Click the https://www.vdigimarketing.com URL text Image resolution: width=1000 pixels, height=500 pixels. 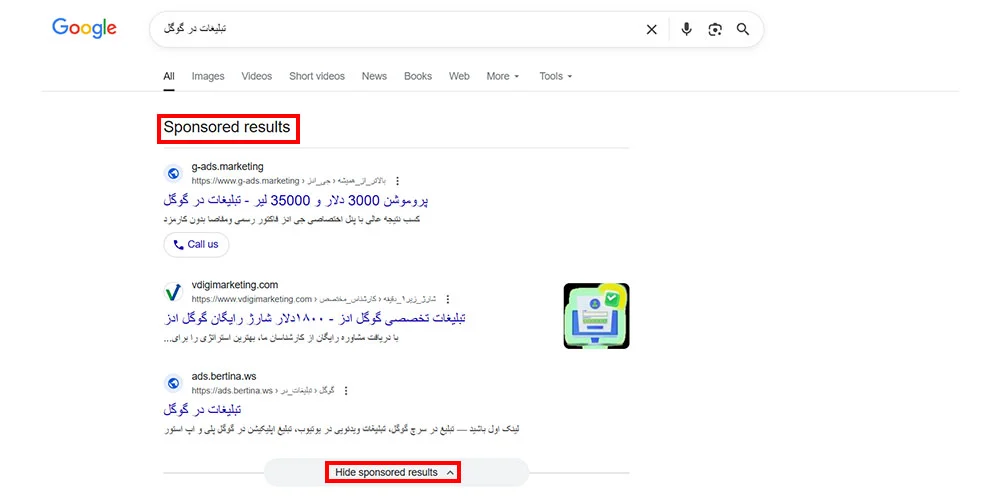(251, 299)
